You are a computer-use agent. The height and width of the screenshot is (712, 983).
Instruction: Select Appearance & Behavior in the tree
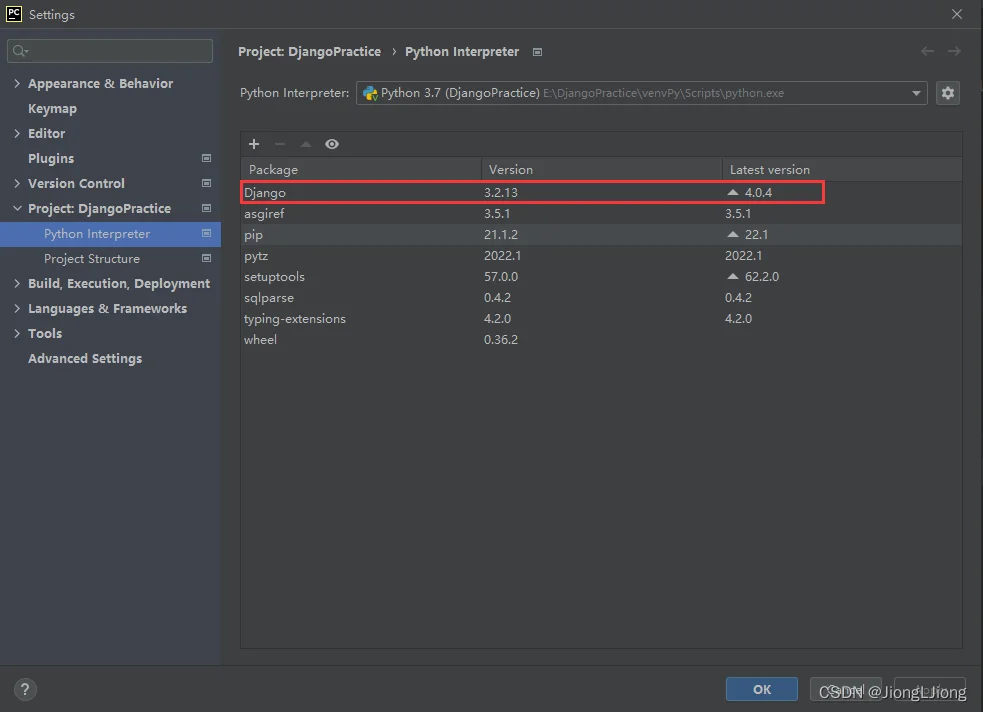100,83
